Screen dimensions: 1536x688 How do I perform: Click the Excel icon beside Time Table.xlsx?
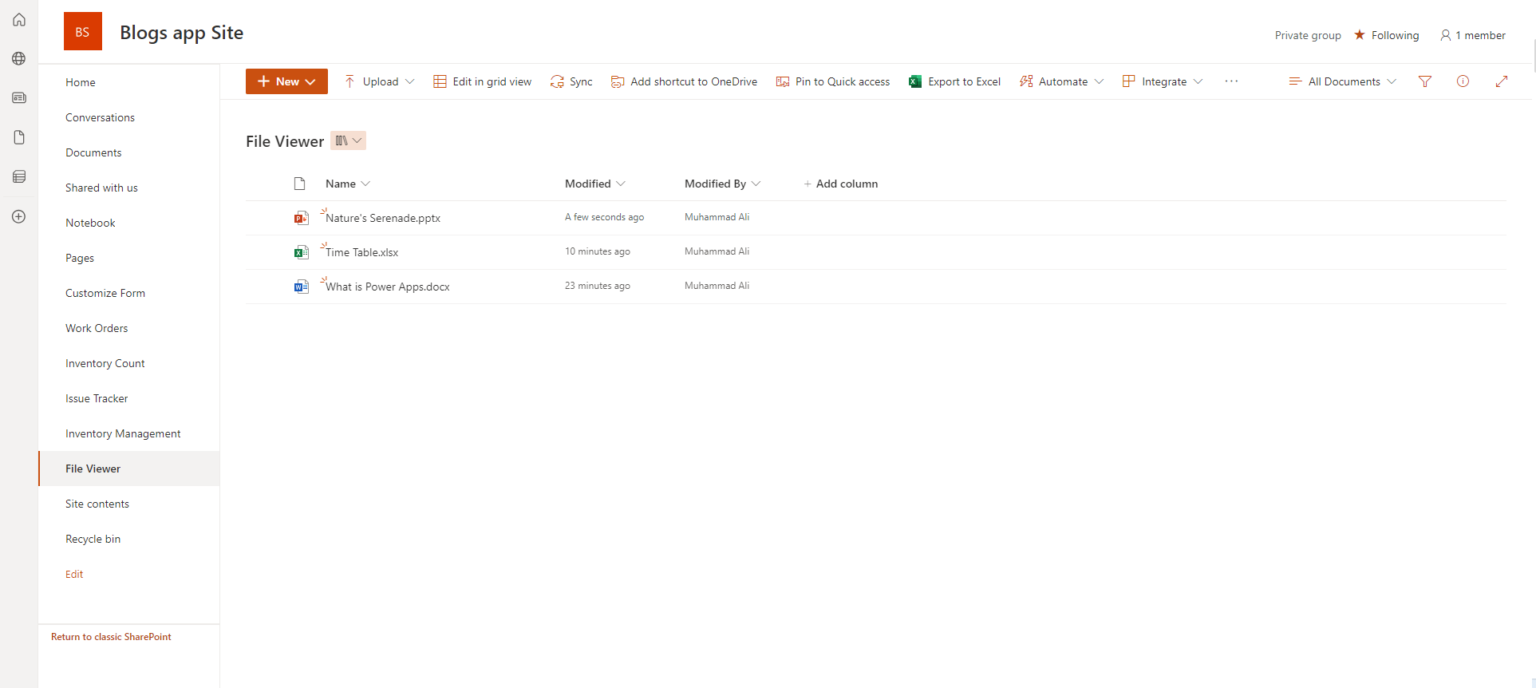click(x=301, y=251)
